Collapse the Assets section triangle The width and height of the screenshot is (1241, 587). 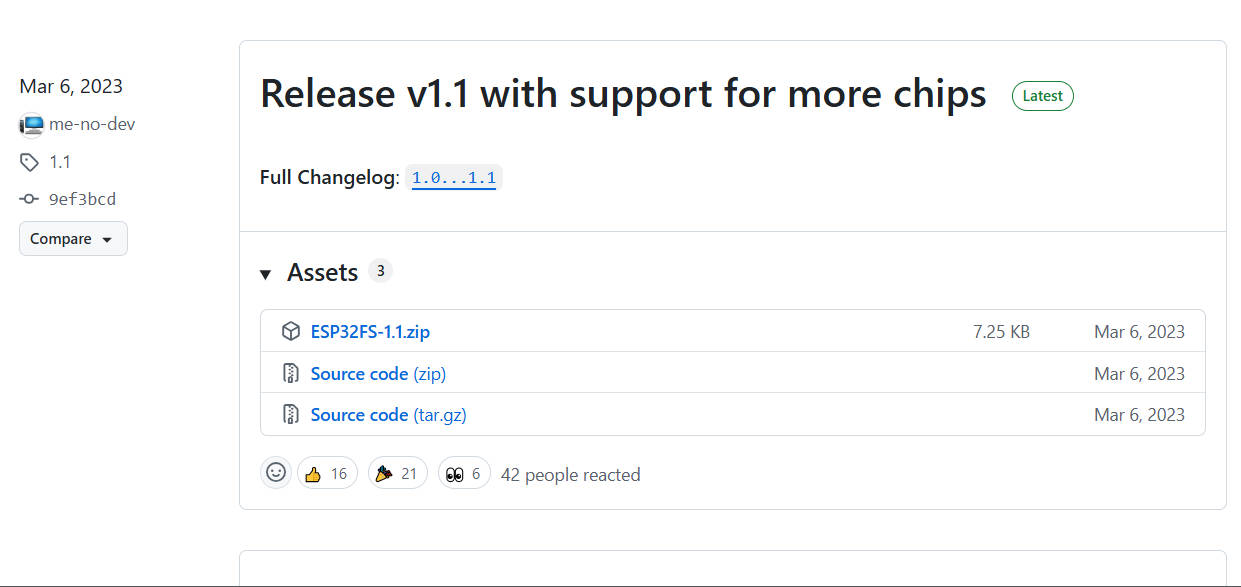266,274
